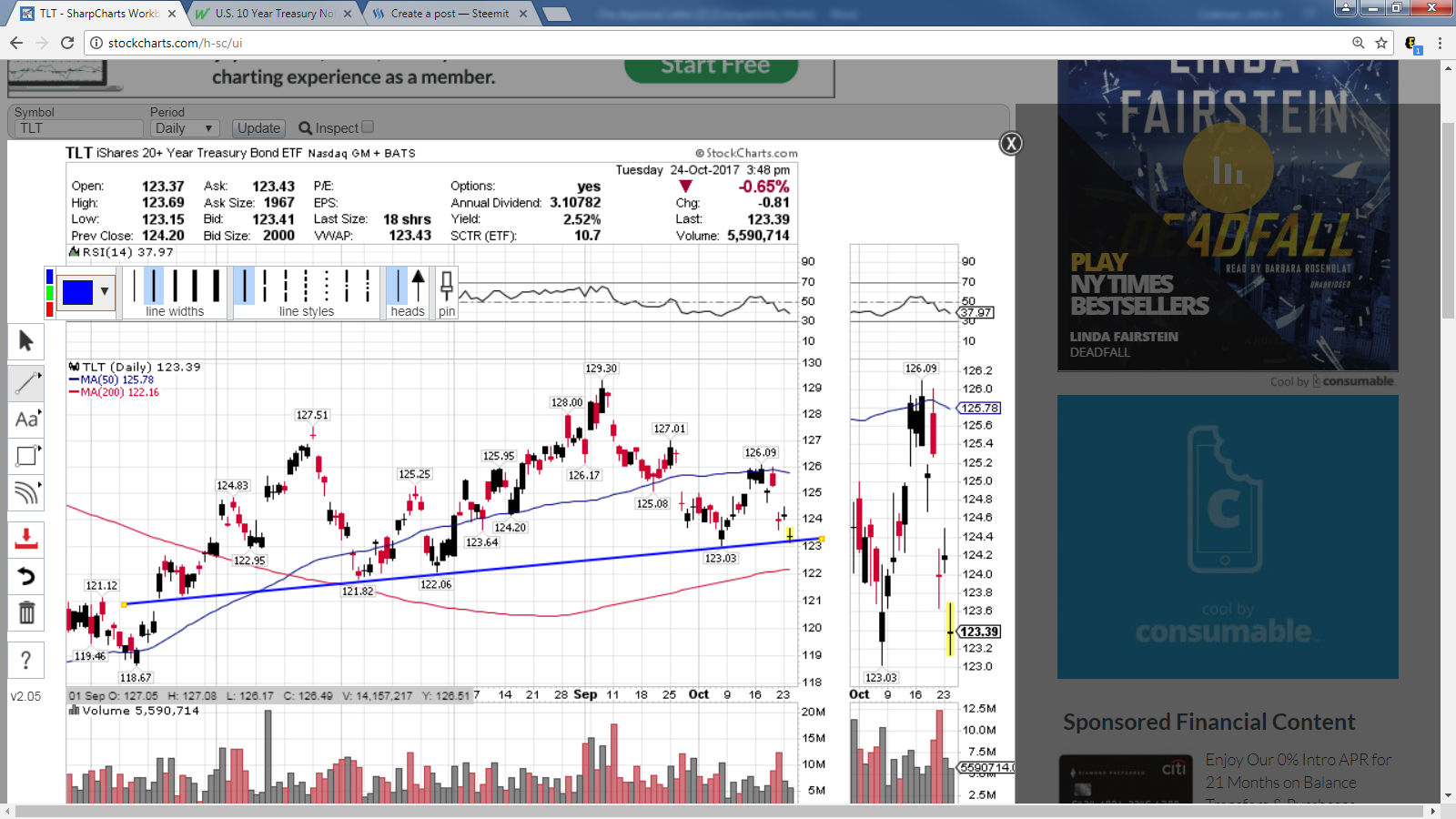Image resolution: width=1456 pixels, height=819 pixels.
Task: Select the arrow pointer tool
Action: click(x=26, y=341)
